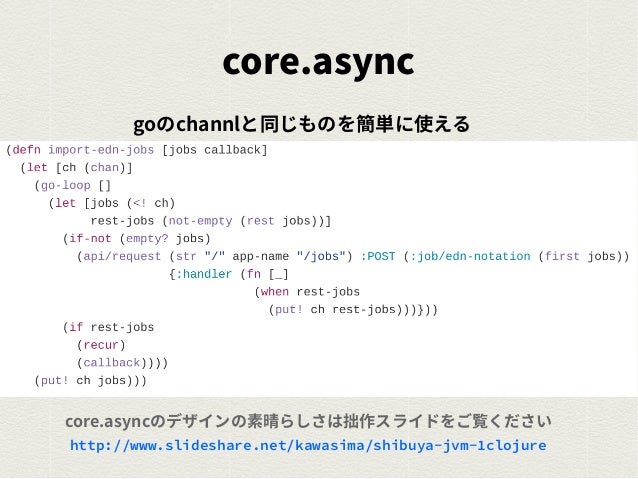Click the api/request code line

[x=353, y=256]
